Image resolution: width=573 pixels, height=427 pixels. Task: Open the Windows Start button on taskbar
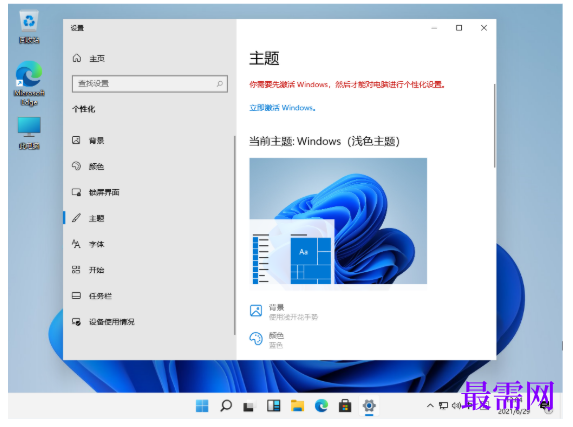click(202, 406)
